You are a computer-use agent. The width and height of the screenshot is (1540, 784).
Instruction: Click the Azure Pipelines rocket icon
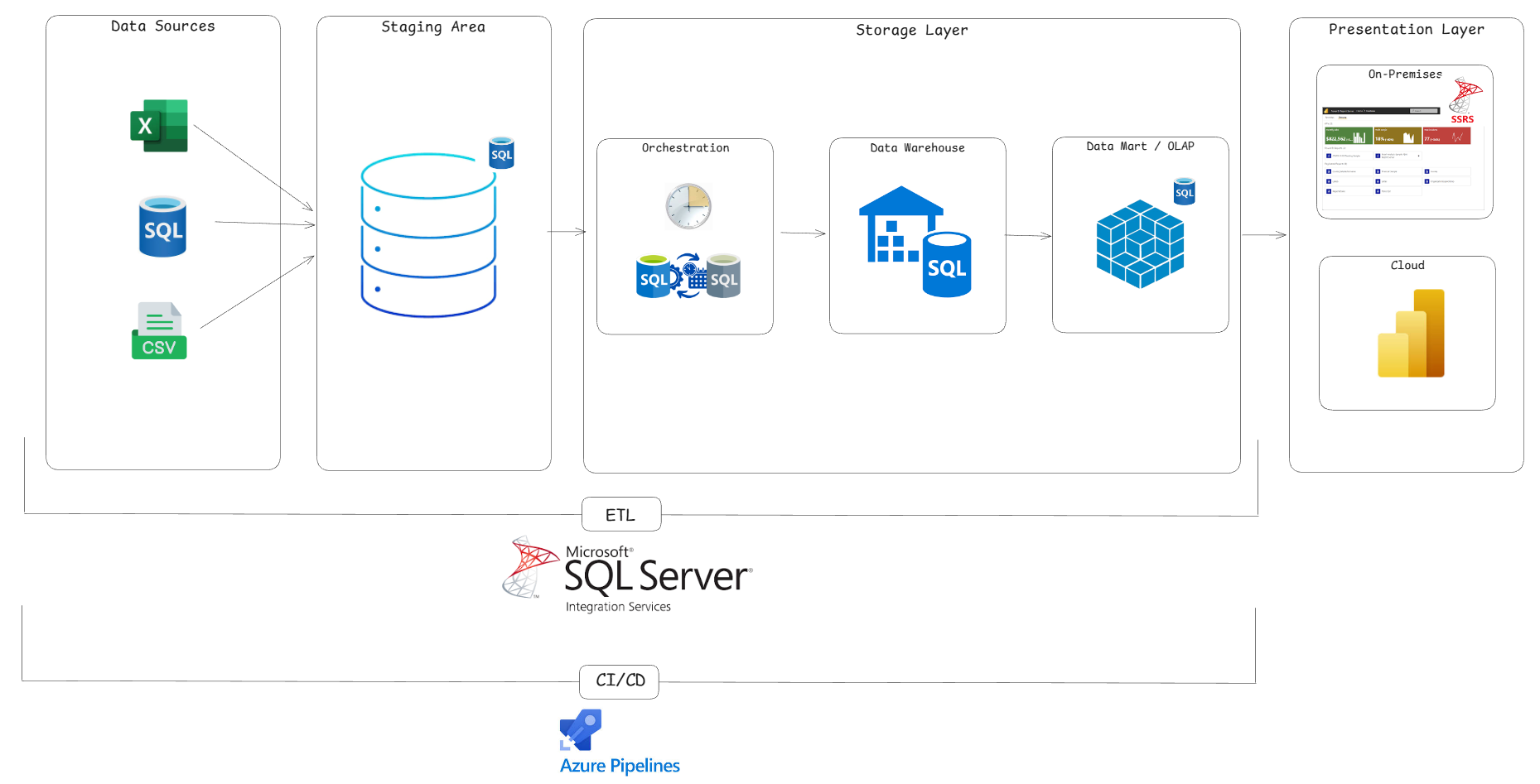[x=581, y=729]
